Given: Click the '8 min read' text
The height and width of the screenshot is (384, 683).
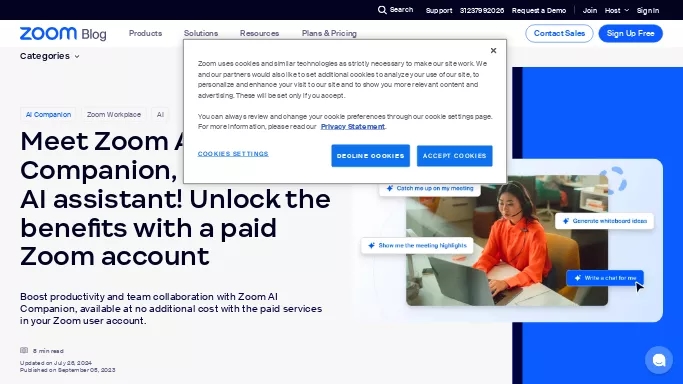Looking at the screenshot, I should click(x=48, y=351).
